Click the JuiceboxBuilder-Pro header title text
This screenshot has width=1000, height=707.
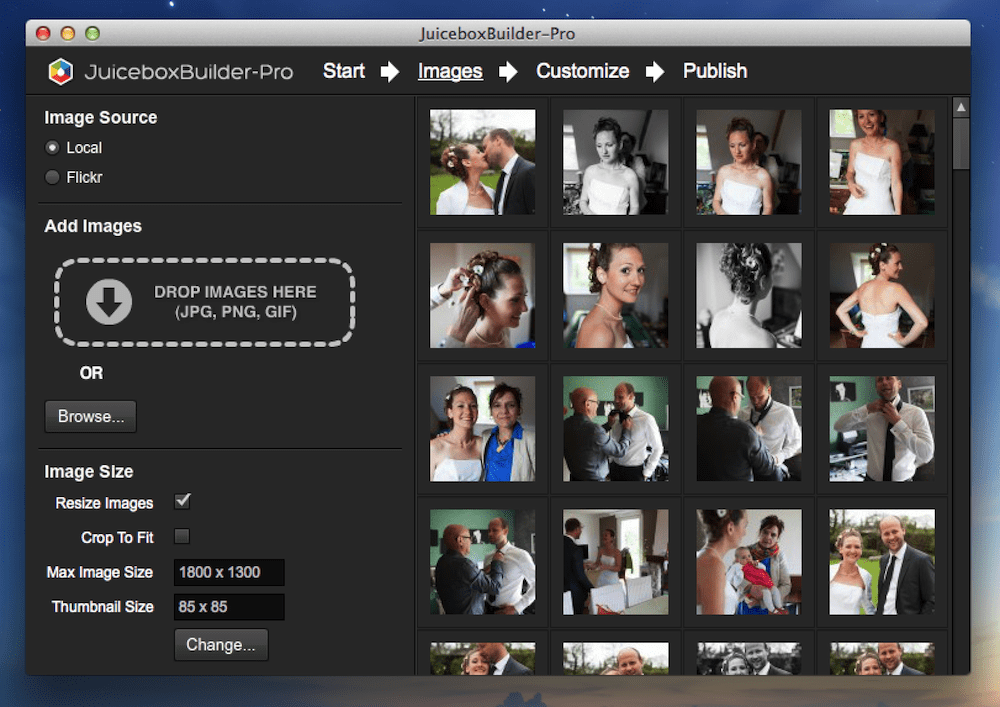coord(189,71)
